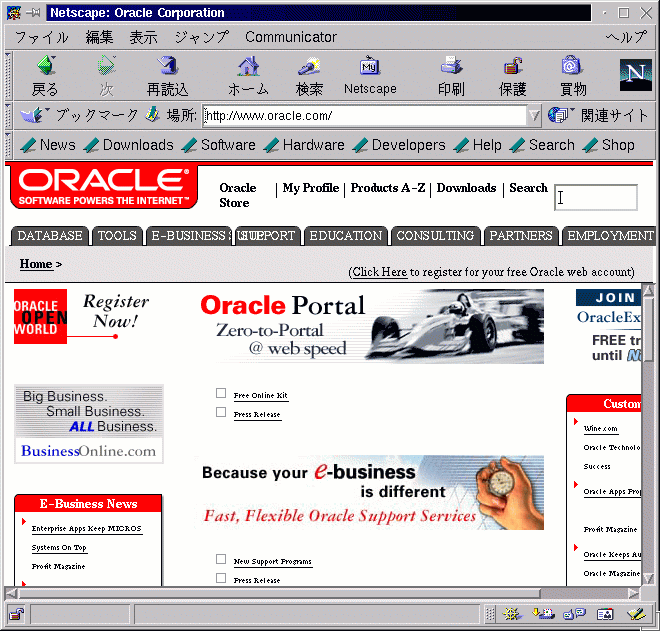Reload the page with 再読込
The width and height of the screenshot is (660, 631).
(167, 76)
